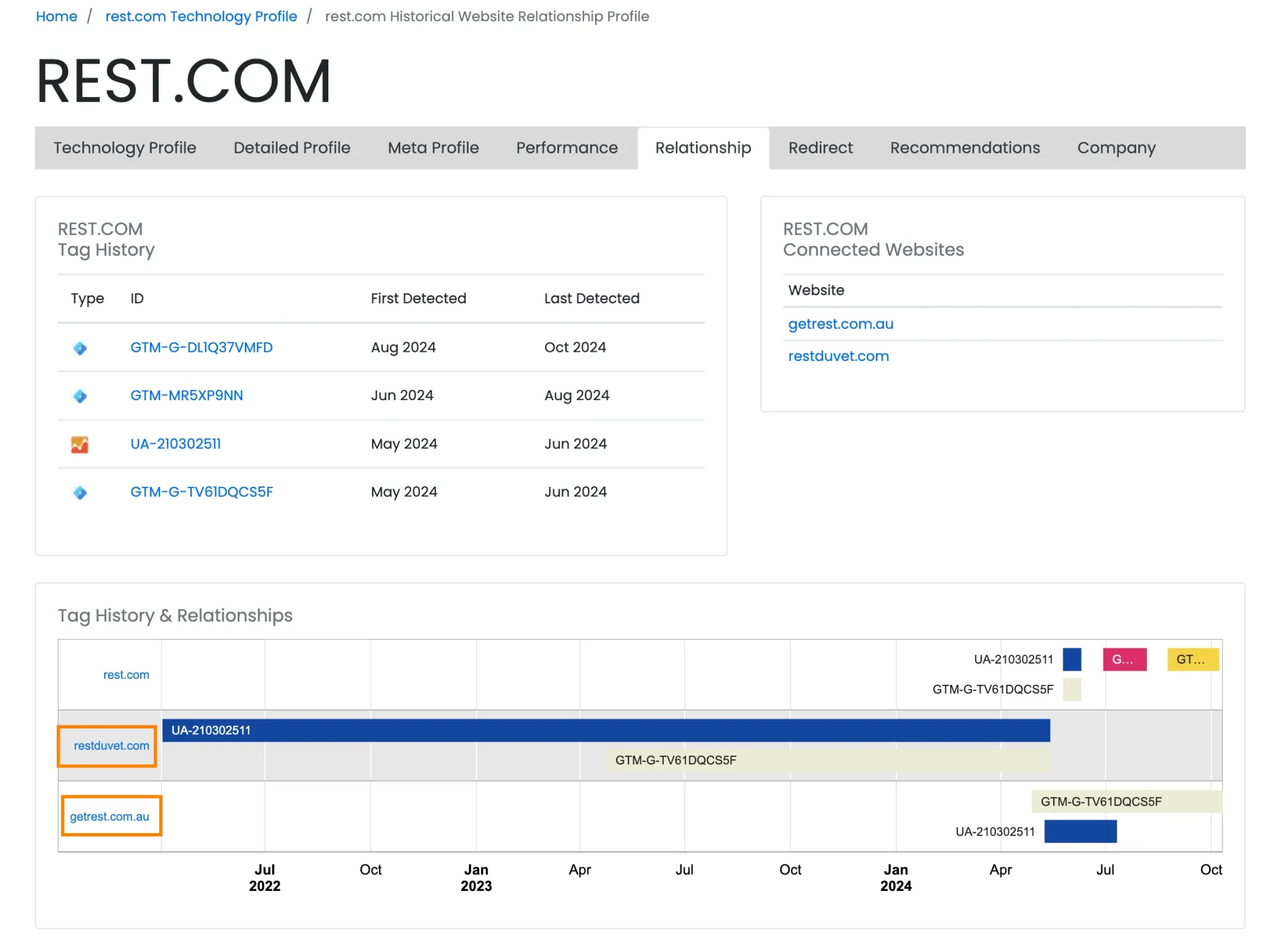Click the beige GTM-G-TV61DQCS5F bar for getrest.com.au
Screen dimensions: 1285x952
(x=1126, y=802)
